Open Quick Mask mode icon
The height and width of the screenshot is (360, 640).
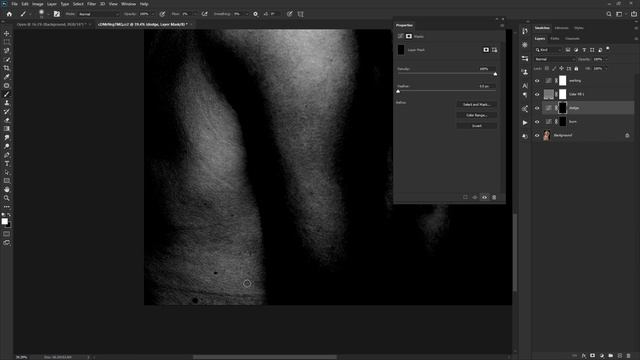coord(7,234)
